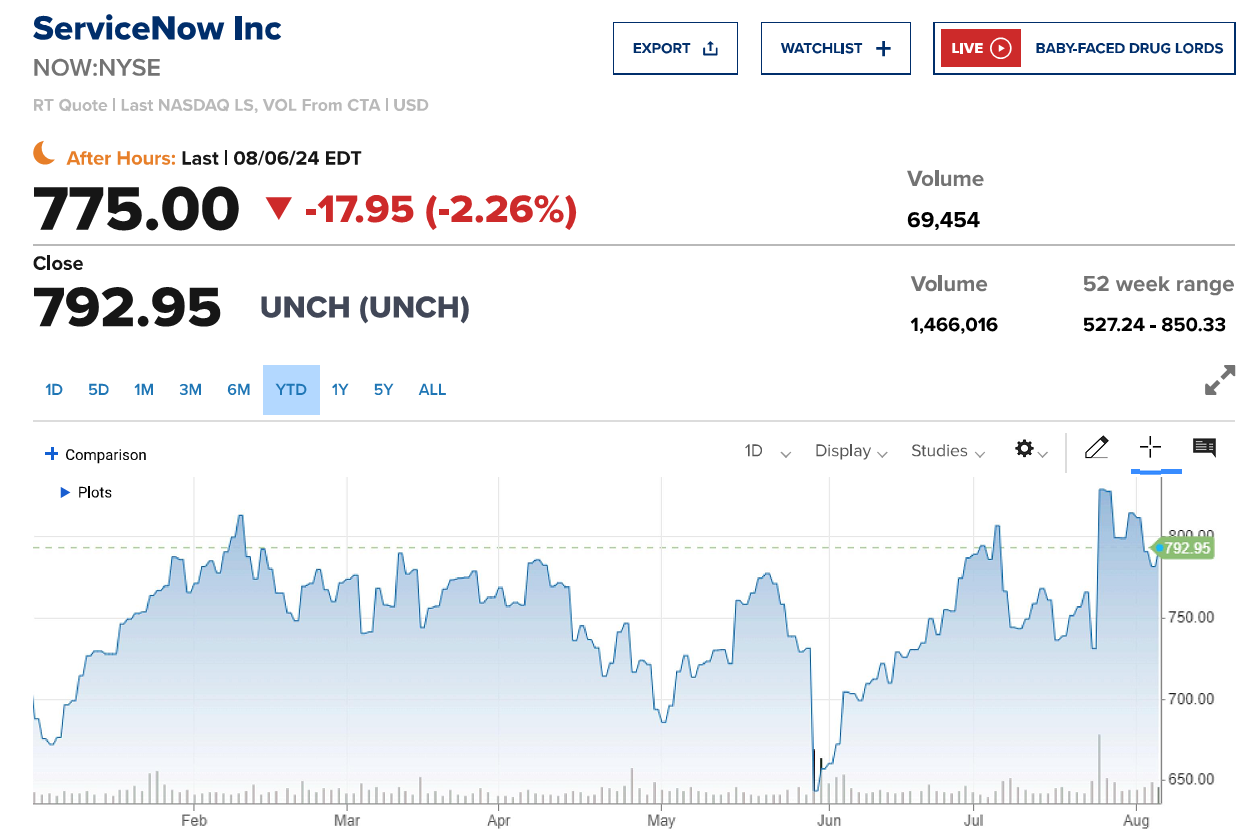1254x839 pixels.
Task: Switch to the 6M range
Action: coord(238,390)
